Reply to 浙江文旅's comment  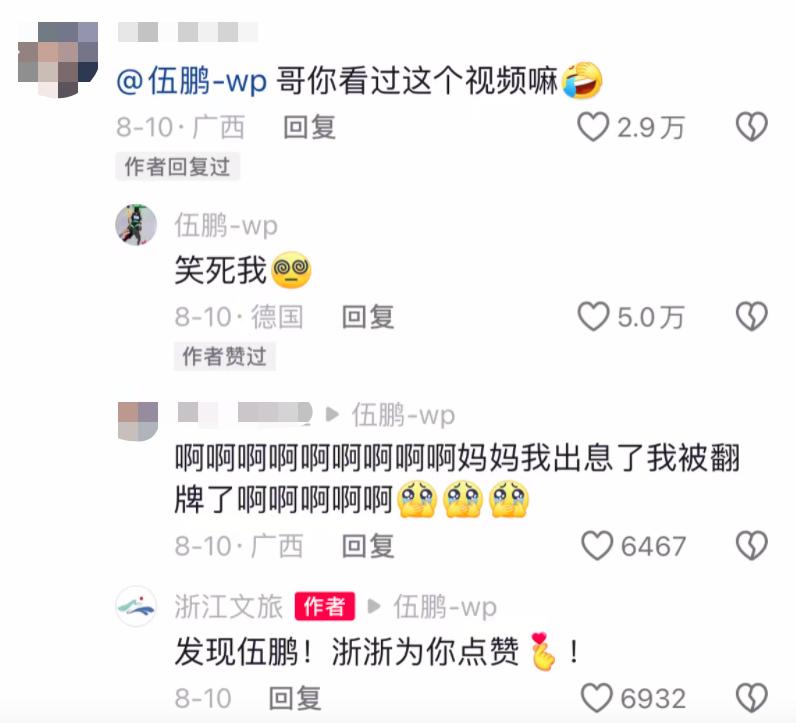coord(295,698)
